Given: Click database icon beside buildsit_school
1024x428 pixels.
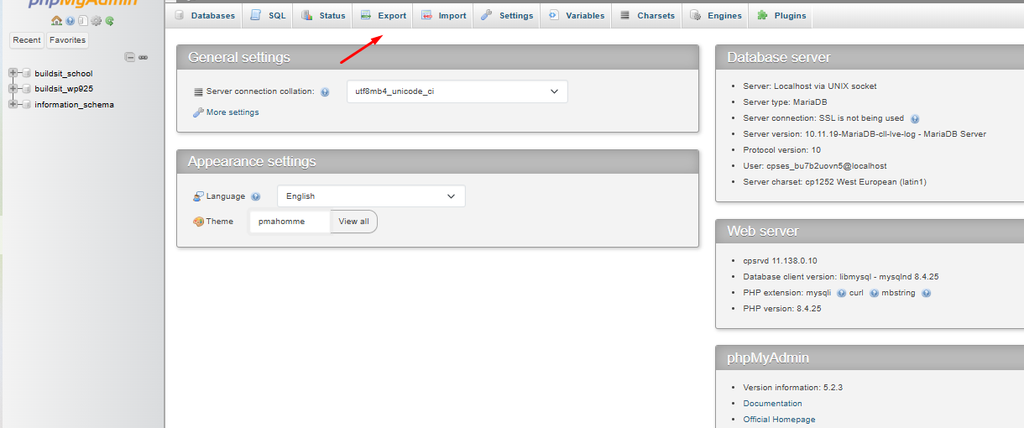Looking at the screenshot, I should [26, 73].
